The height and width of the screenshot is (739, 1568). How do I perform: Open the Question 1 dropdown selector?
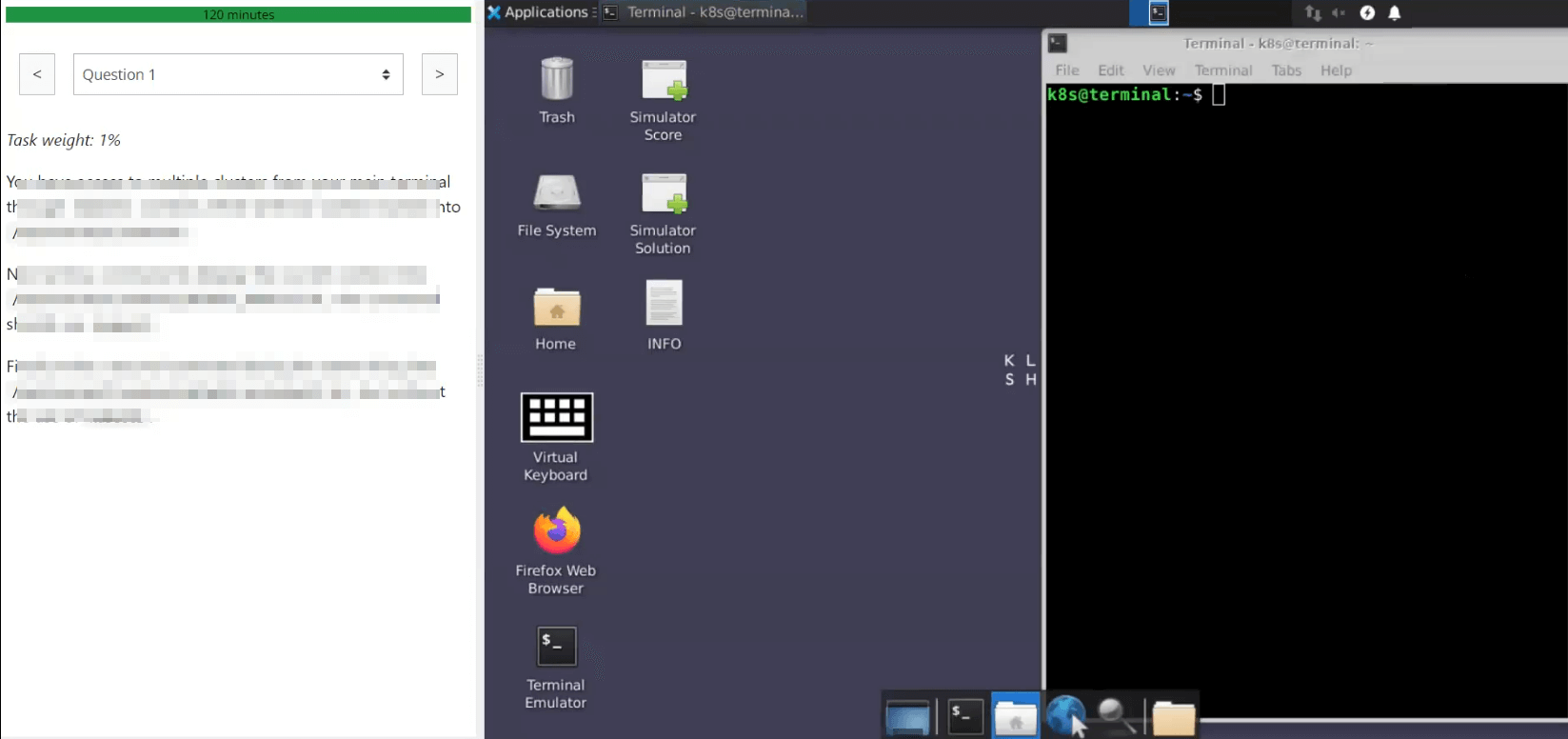pos(238,74)
